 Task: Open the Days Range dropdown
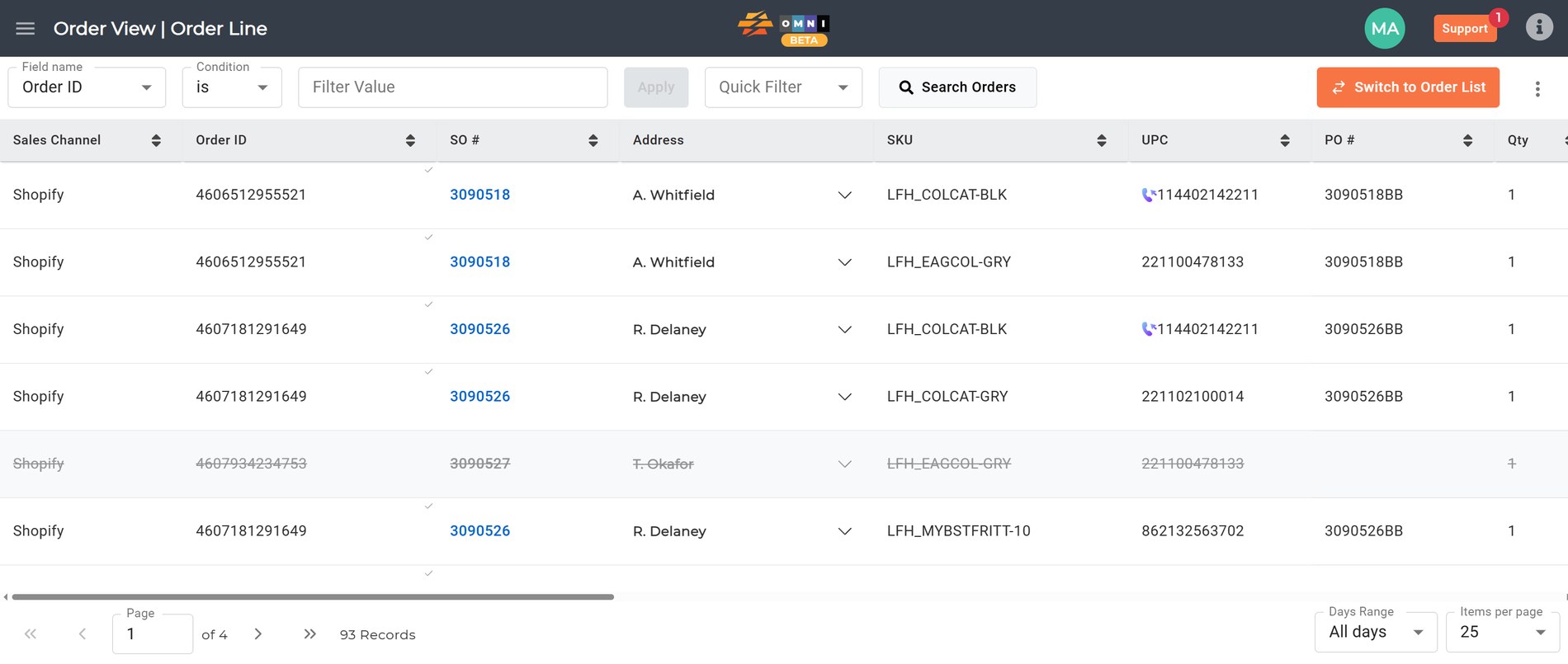(1376, 633)
